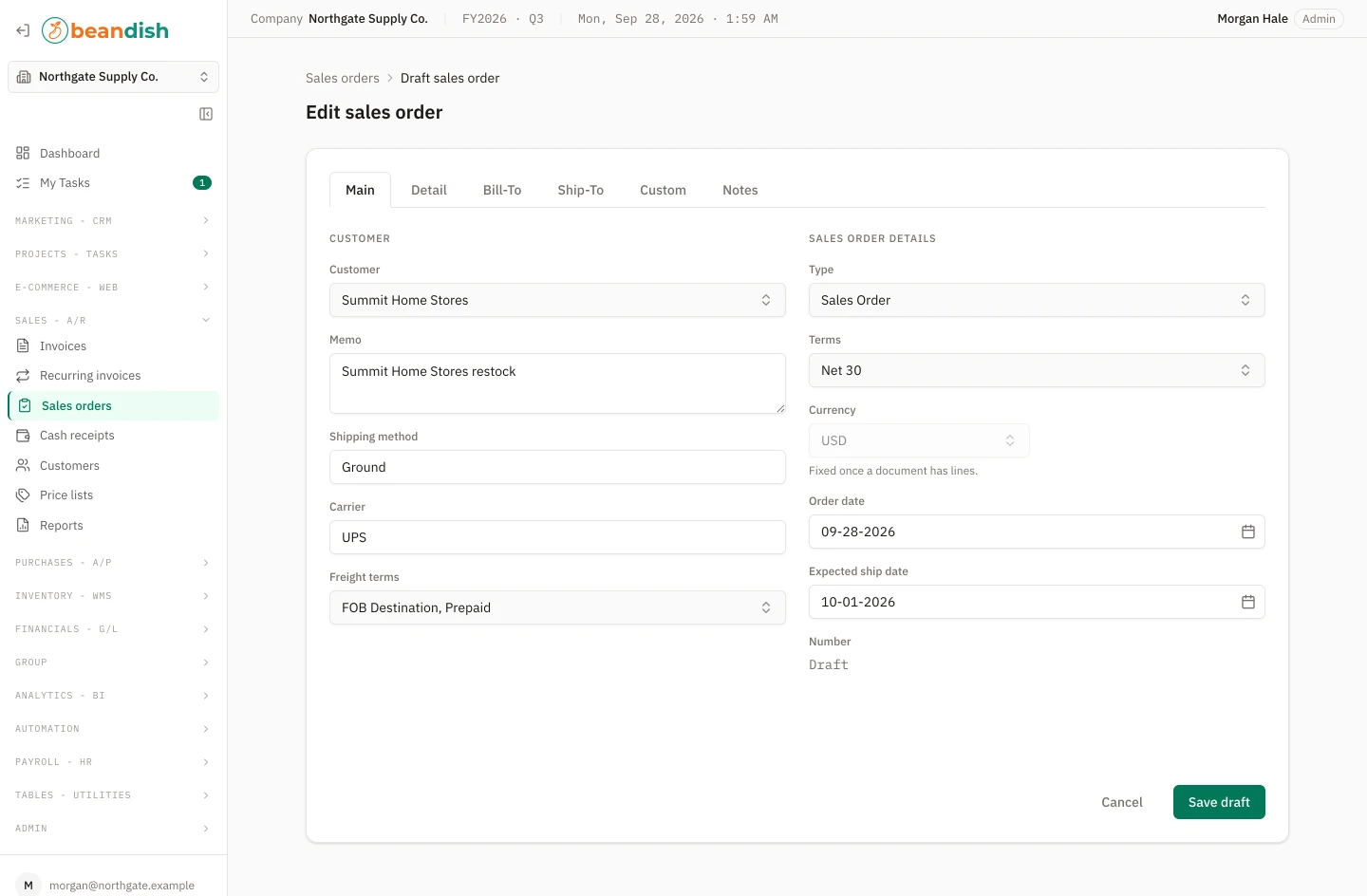Open Reports in Sales section
This screenshot has height=896, width=1367.
tap(113, 526)
